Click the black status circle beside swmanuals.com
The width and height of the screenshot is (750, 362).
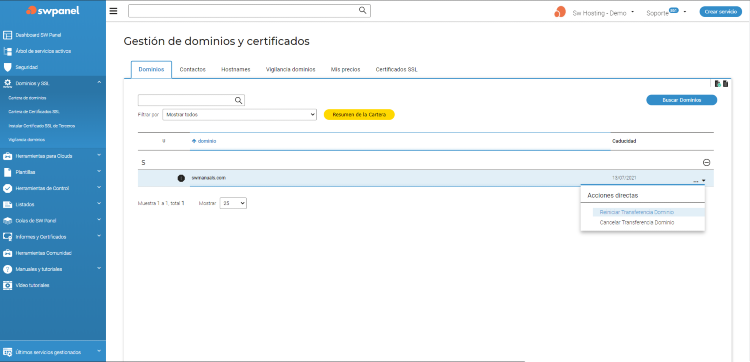click(181, 178)
